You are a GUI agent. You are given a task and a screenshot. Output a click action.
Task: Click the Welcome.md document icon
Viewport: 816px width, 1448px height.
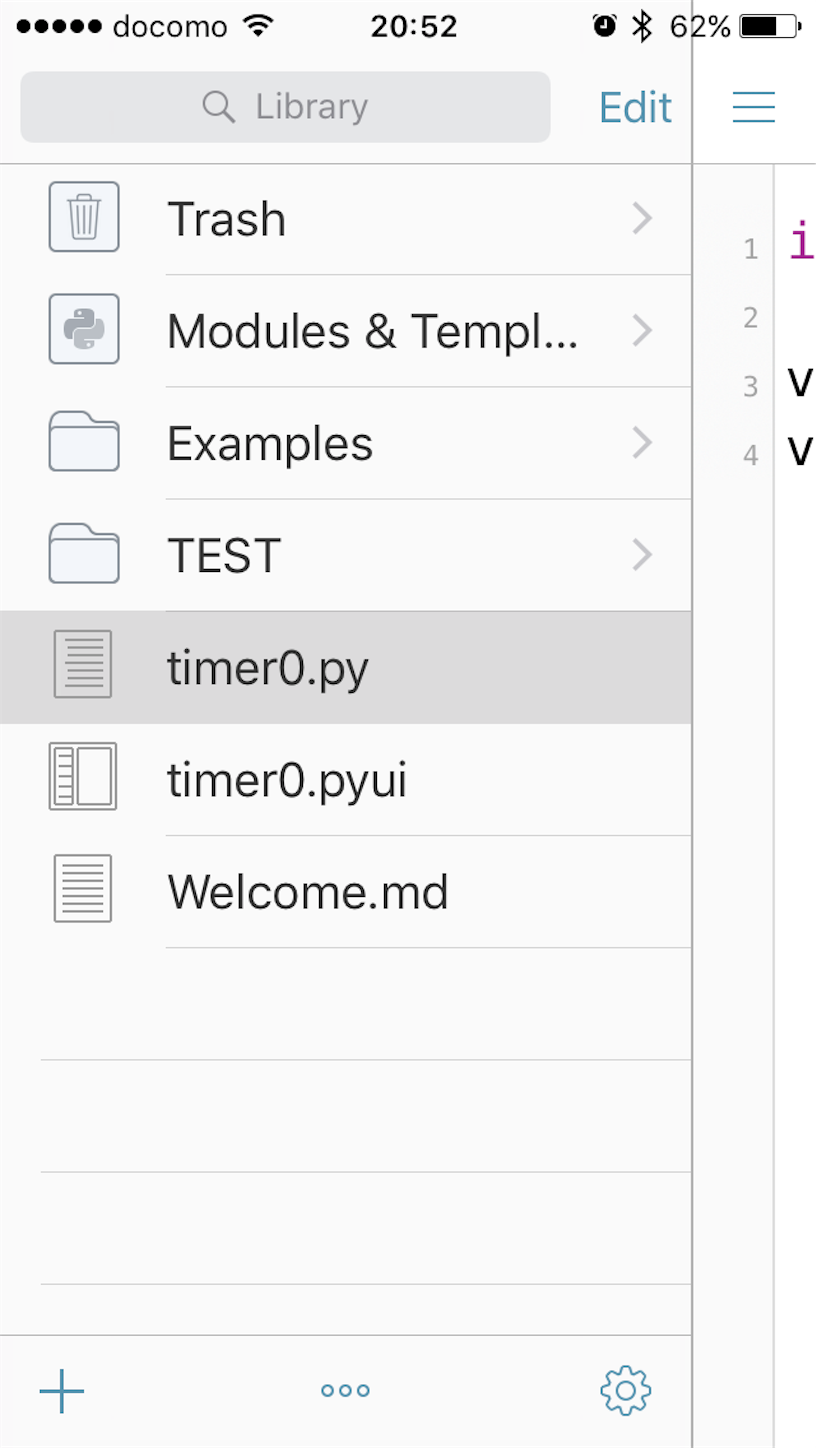(x=83, y=889)
